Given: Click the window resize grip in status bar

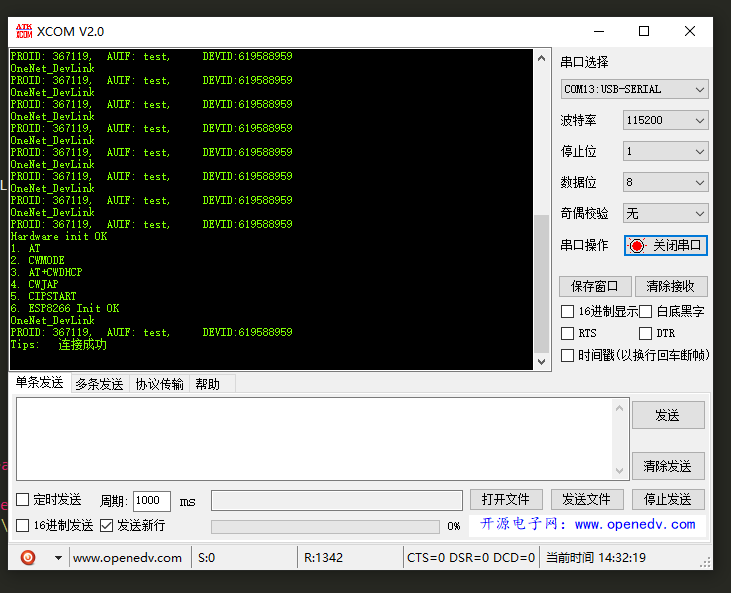Looking at the screenshot, I should (705, 562).
